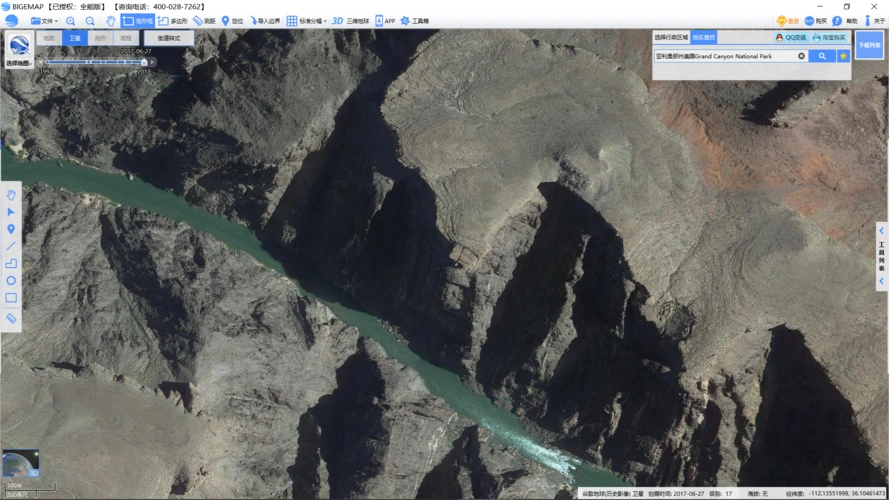Choose the marker pin tool in left sidebar

click(11, 229)
